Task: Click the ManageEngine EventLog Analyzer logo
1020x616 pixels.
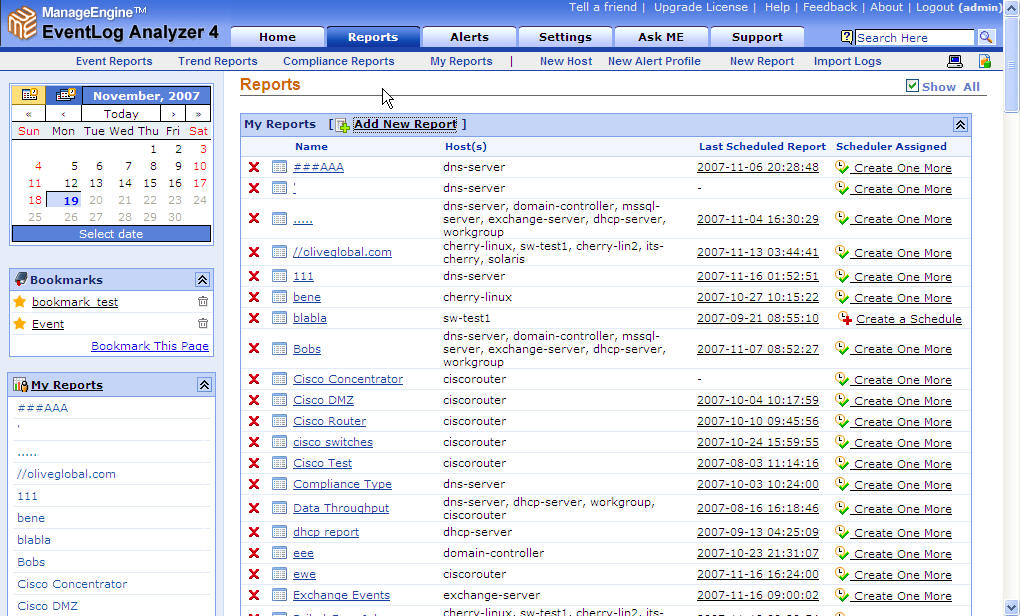Action: tap(113, 23)
